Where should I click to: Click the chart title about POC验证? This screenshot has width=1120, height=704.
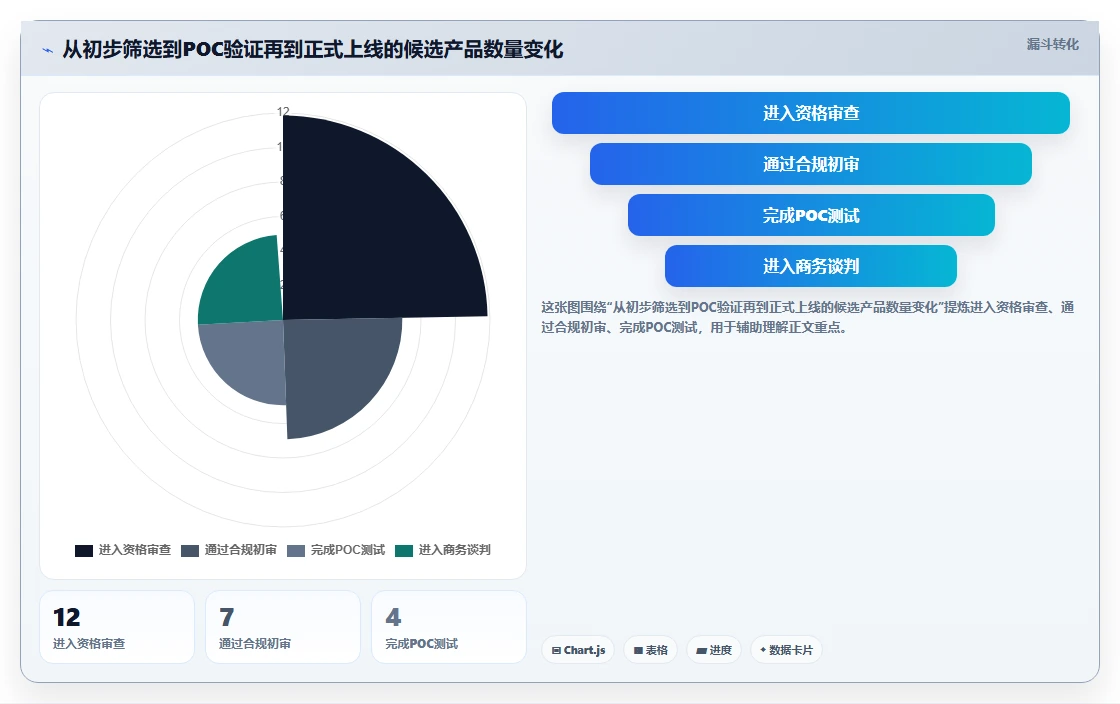tap(313, 50)
